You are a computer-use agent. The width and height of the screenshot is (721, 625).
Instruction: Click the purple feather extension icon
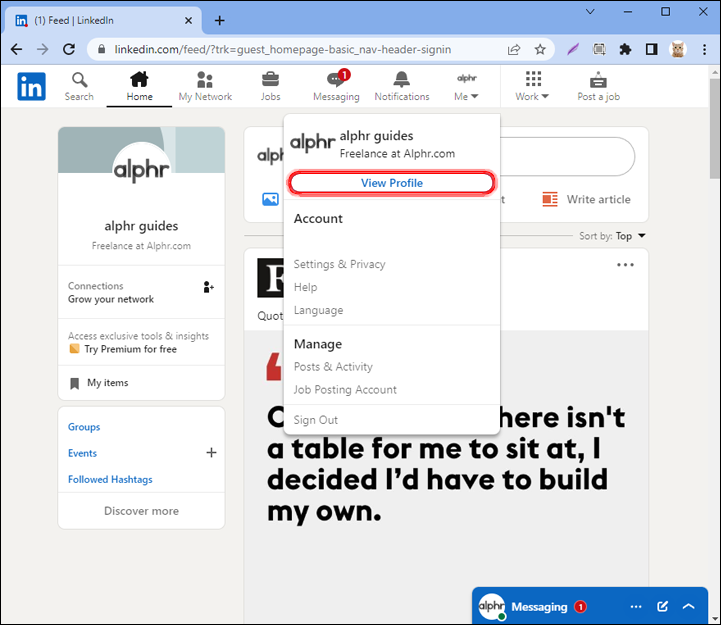[573, 49]
